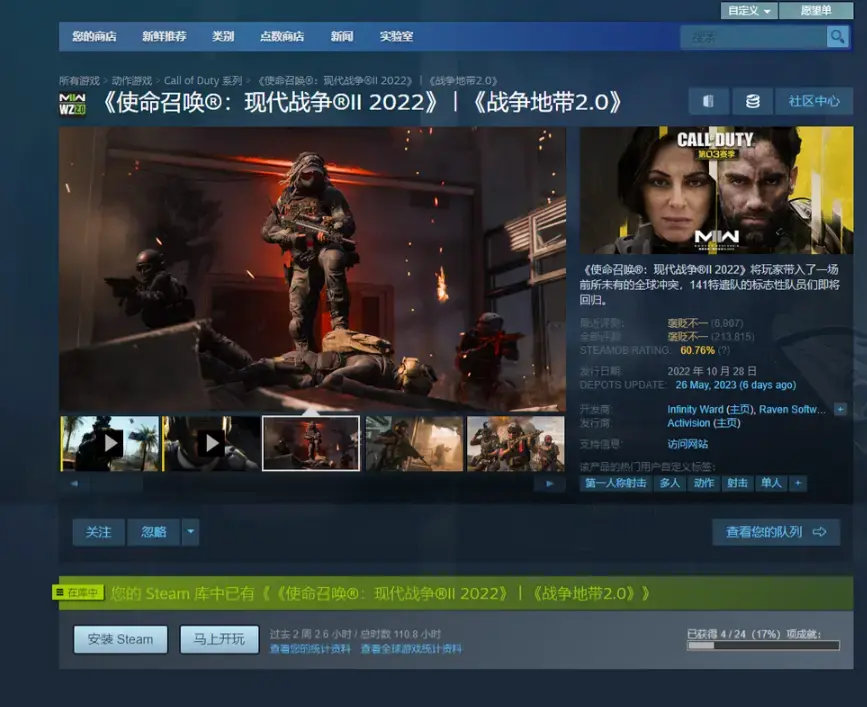
Task: Open the 自定义 dropdown
Action: click(749, 11)
